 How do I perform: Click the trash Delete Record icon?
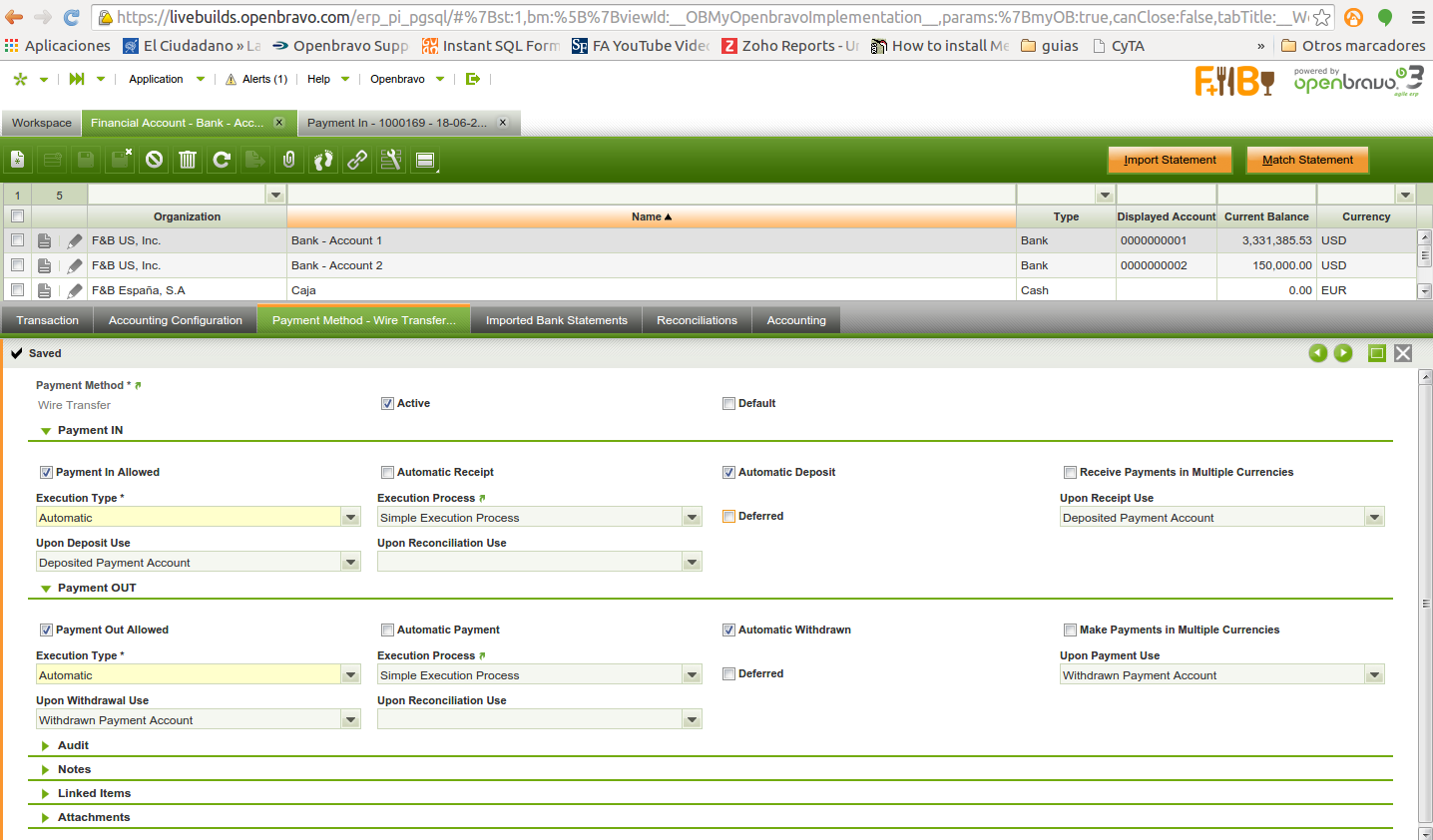pos(188,160)
